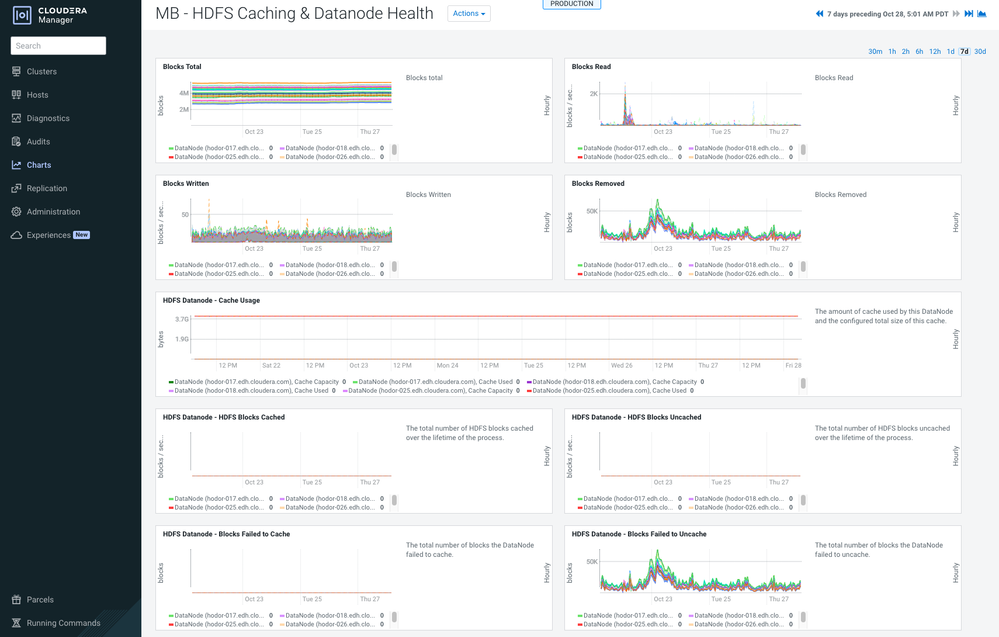Viewport: 999px width, 637px height.
Task: Select the 6h time range
Action: click(919, 52)
